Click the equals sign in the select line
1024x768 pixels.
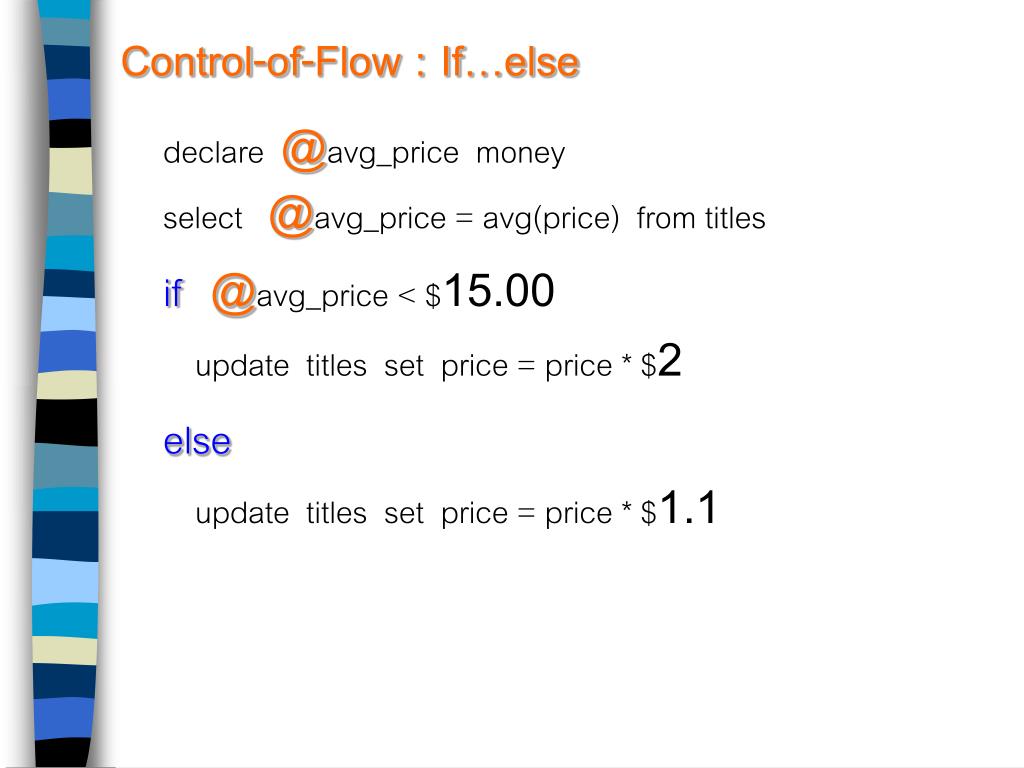(464, 219)
